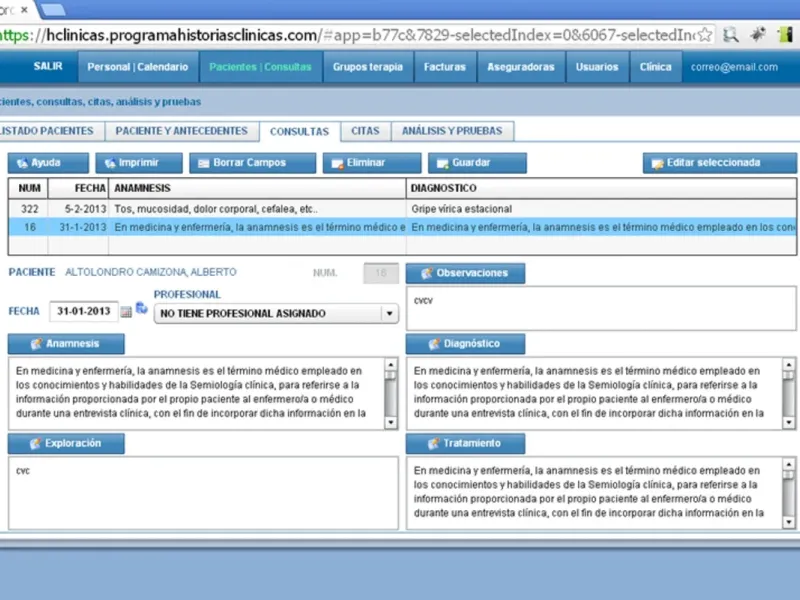The width and height of the screenshot is (800, 600).
Task: Select consultation row dated 31-1-2013
Action: point(402,227)
